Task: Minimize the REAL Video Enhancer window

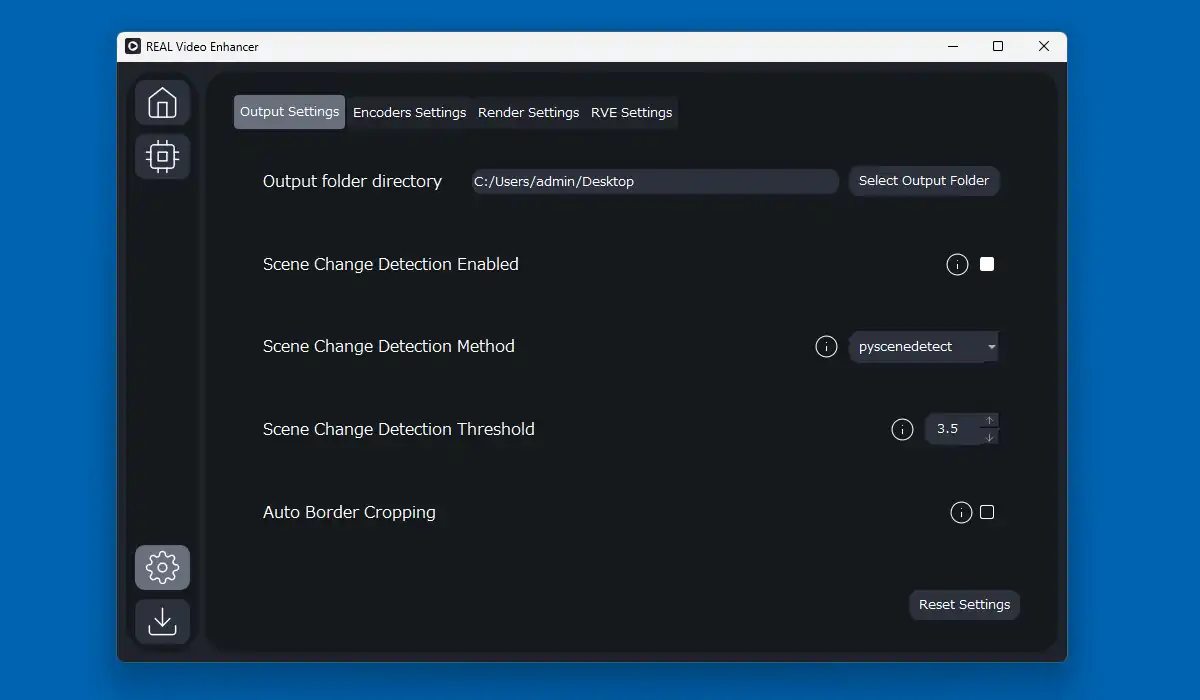Action: 952,46
